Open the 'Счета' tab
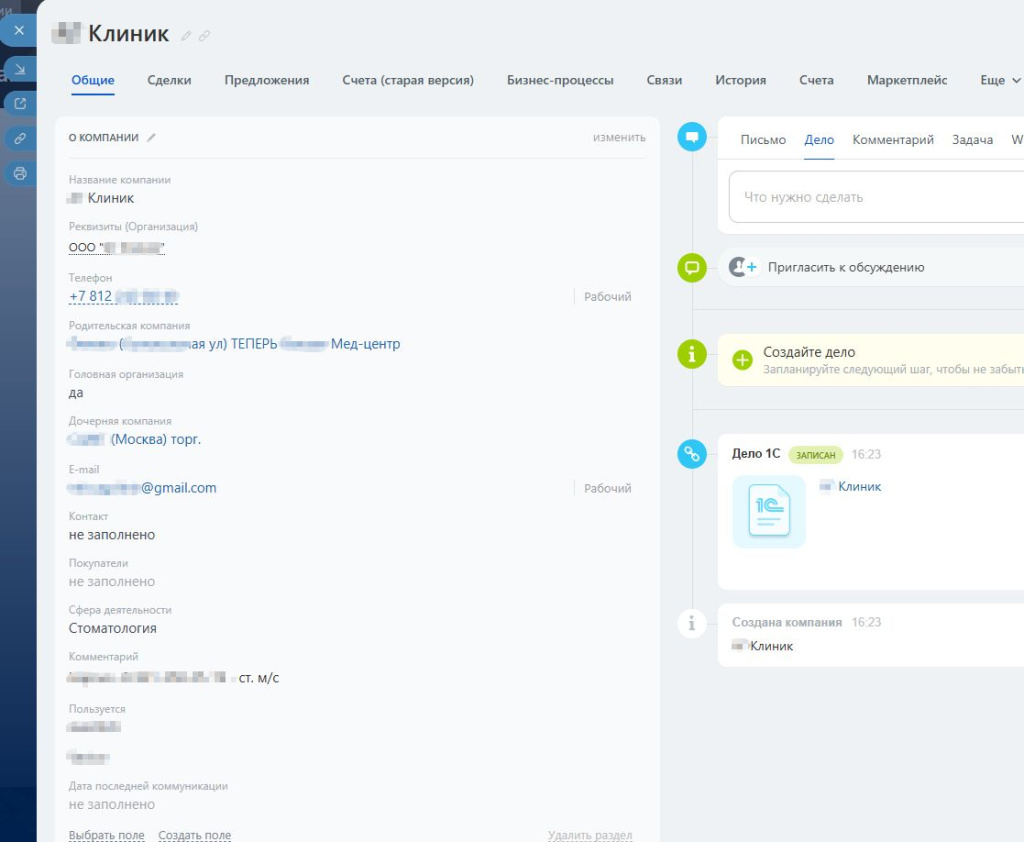 pos(816,80)
